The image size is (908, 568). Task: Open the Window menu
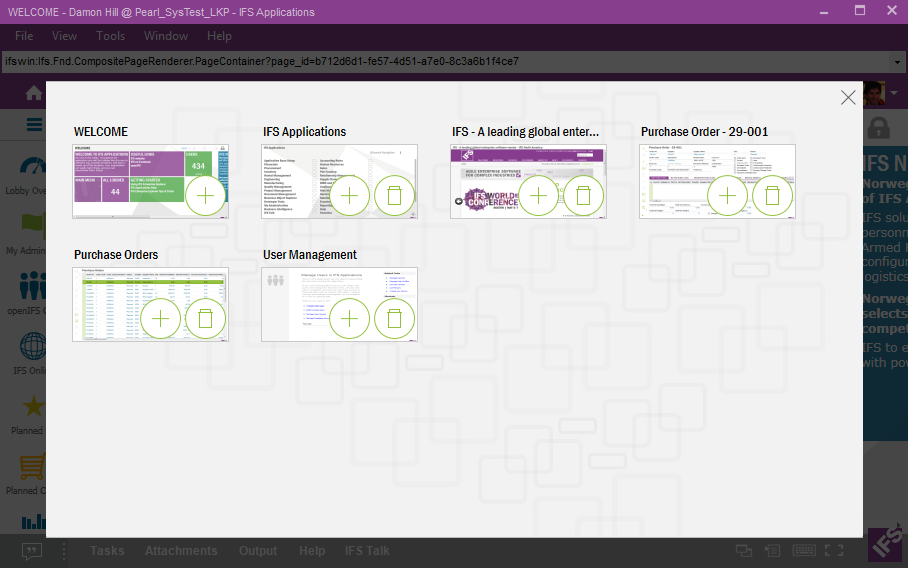166,36
